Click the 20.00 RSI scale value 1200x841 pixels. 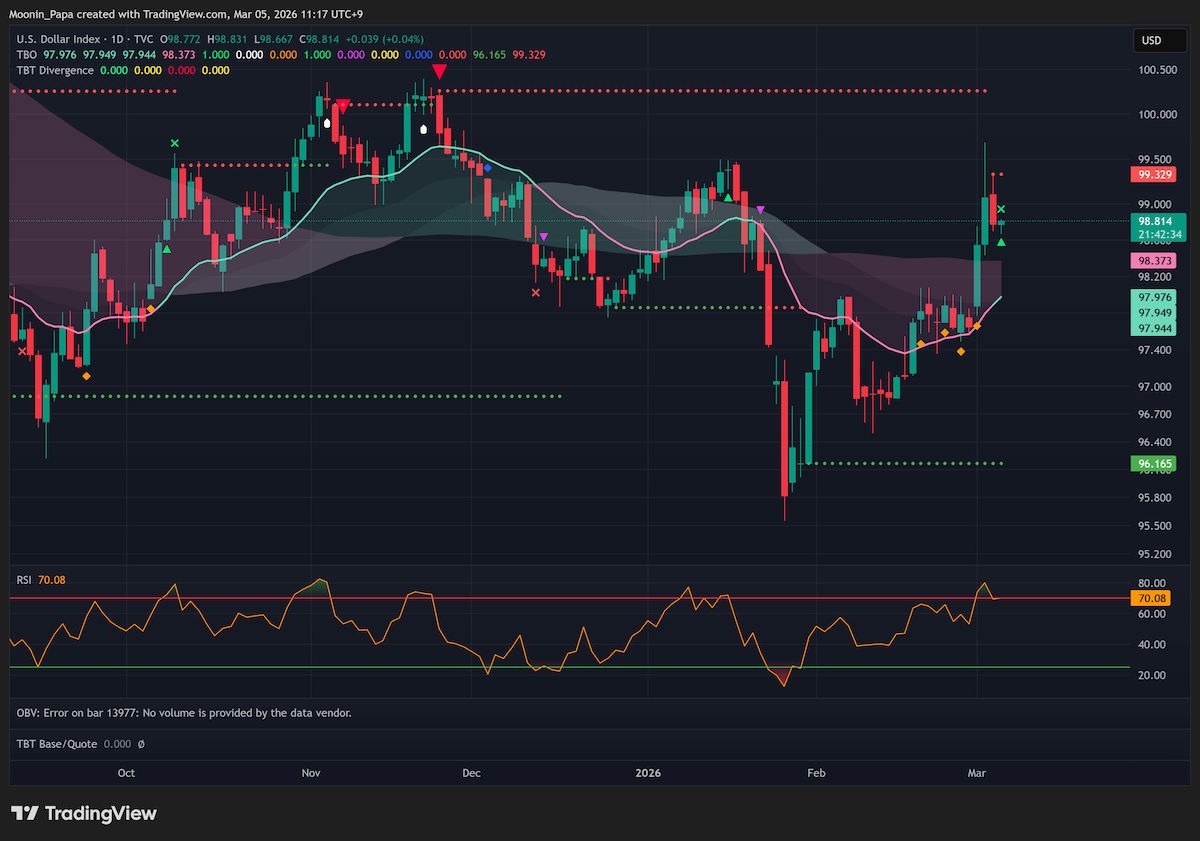tap(1152, 675)
